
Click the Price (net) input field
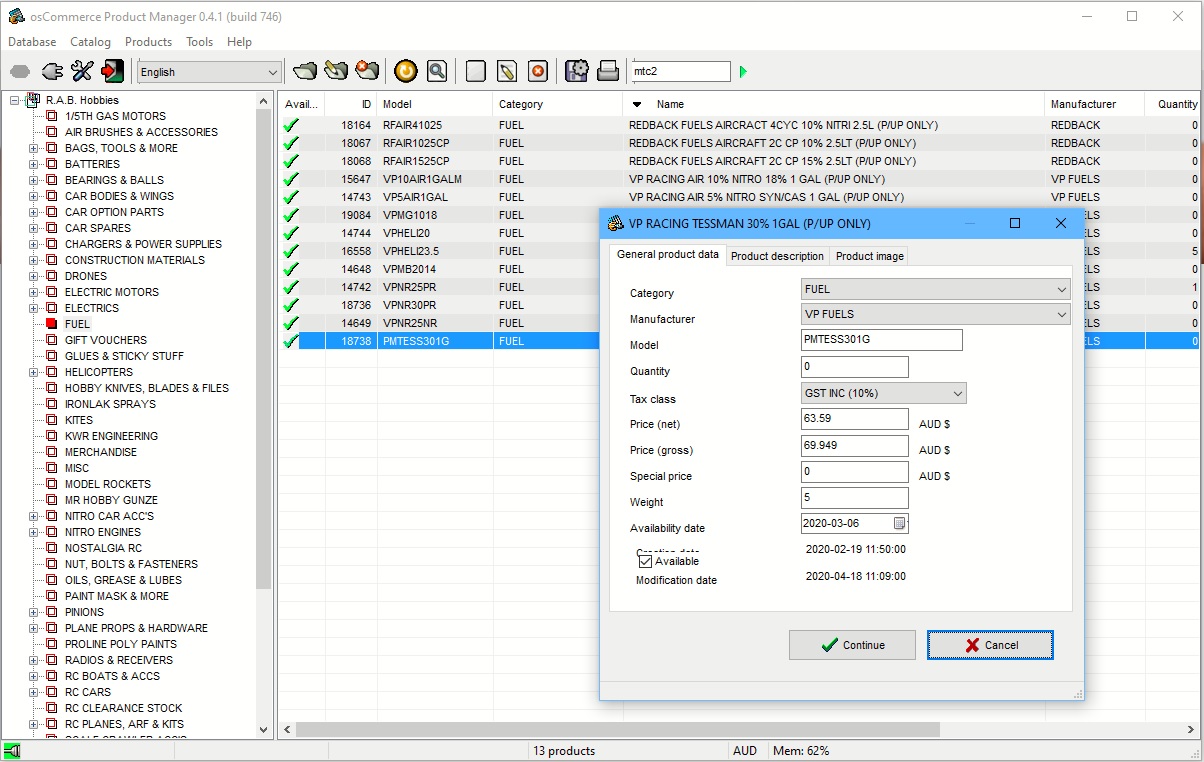(x=855, y=419)
